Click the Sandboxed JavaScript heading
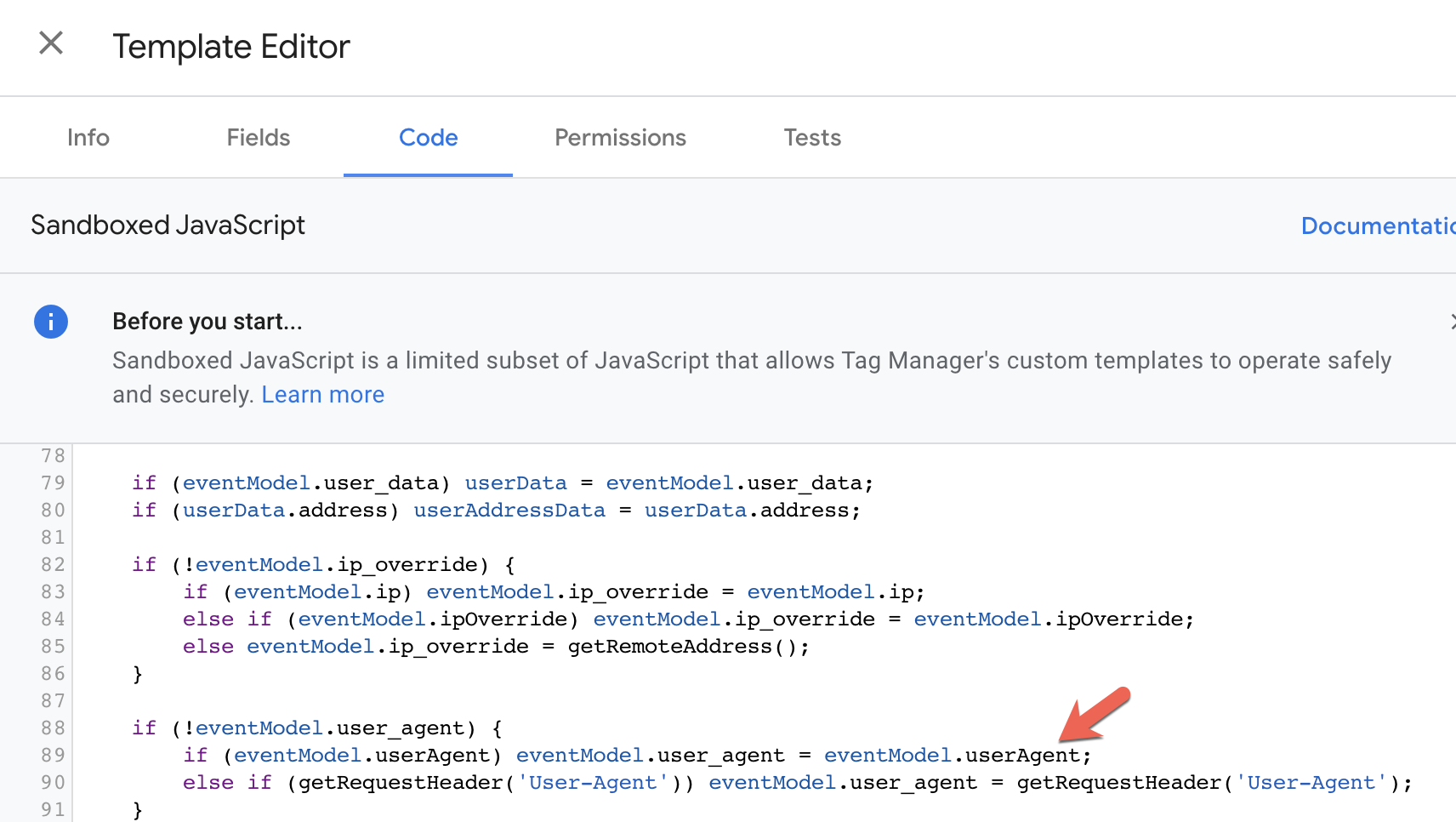This screenshot has width=1456, height=822. coord(168,225)
